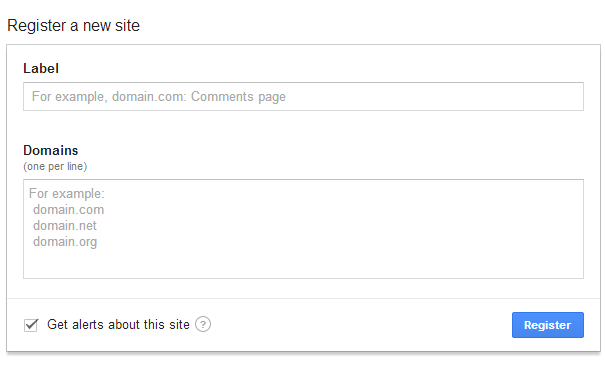Click the empty bottom area of Domains box

303,264
